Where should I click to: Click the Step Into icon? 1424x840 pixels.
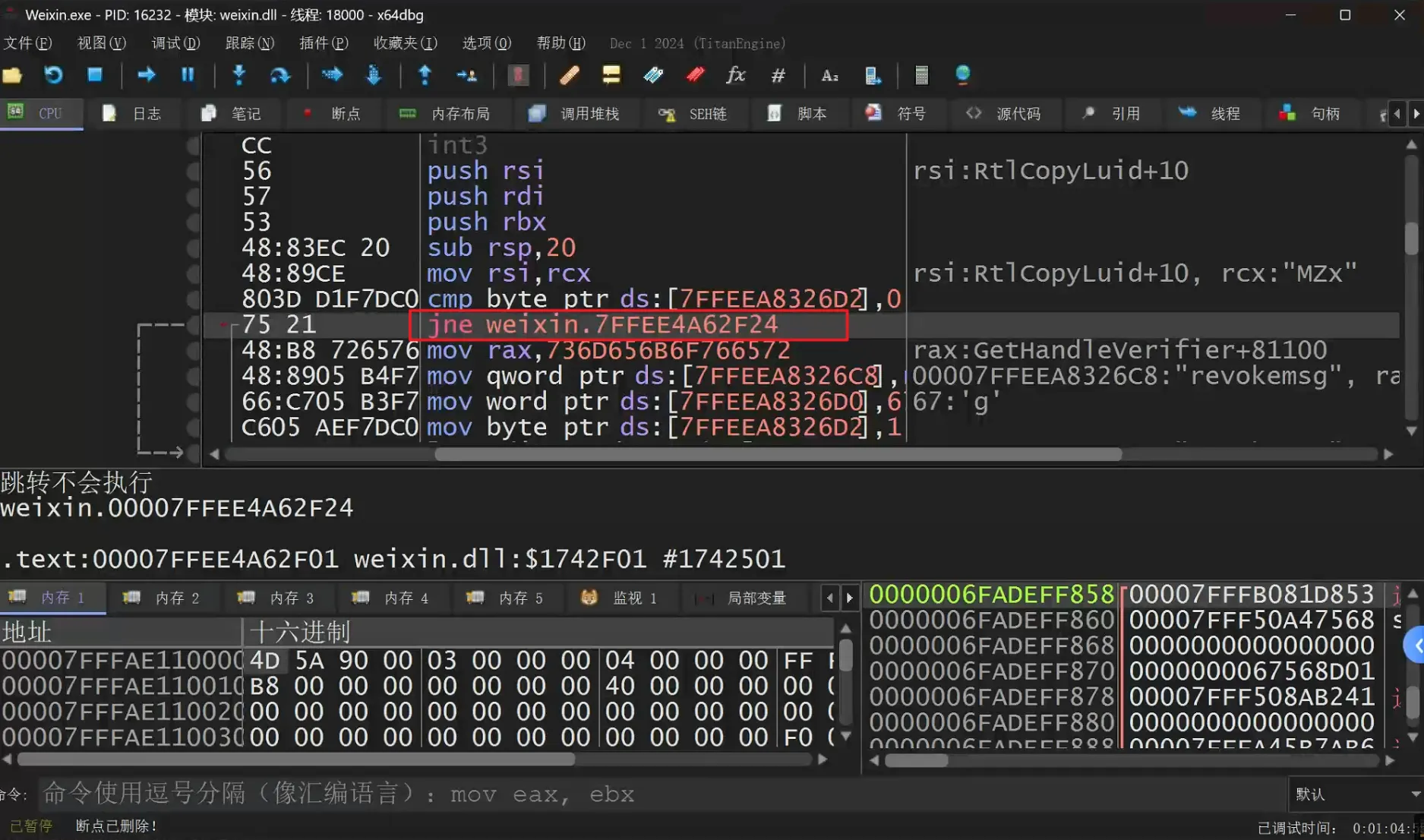point(239,74)
